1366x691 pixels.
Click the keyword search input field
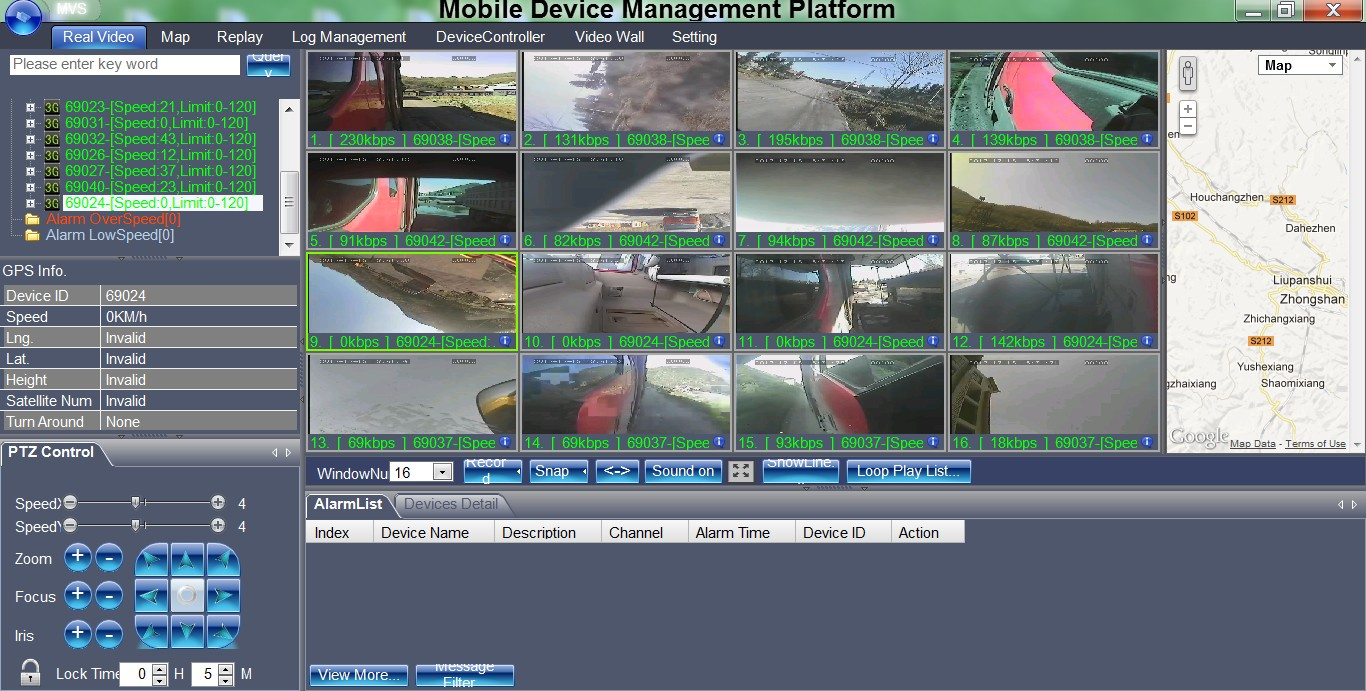tap(125, 64)
